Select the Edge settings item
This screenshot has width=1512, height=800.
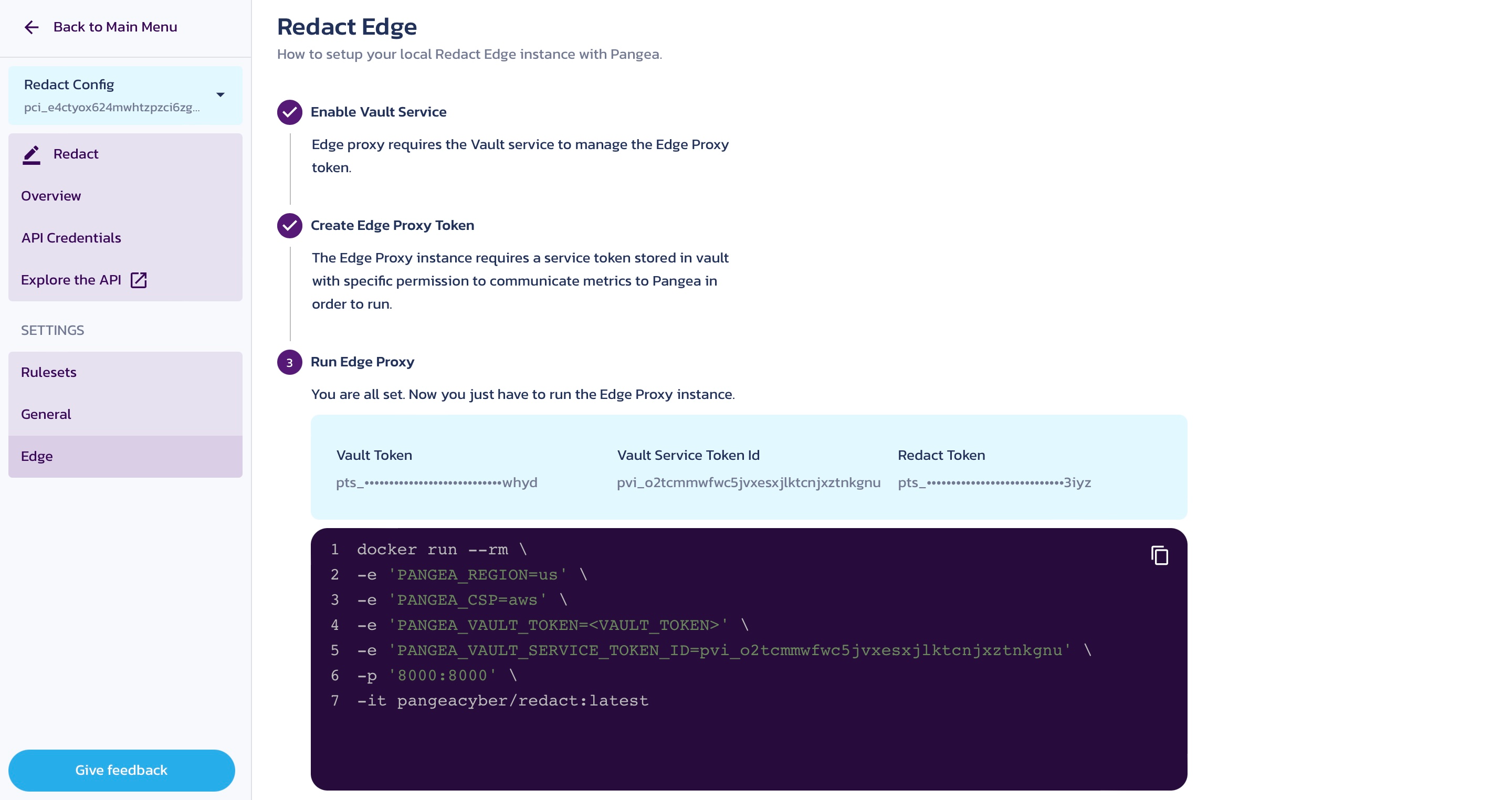(125, 456)
